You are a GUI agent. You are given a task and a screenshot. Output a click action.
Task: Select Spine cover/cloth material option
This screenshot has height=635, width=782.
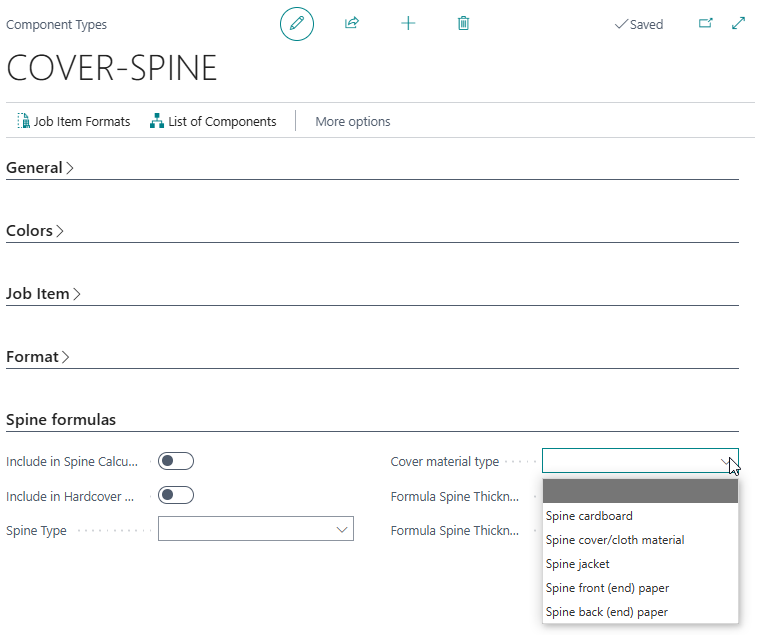coord(640,540)
